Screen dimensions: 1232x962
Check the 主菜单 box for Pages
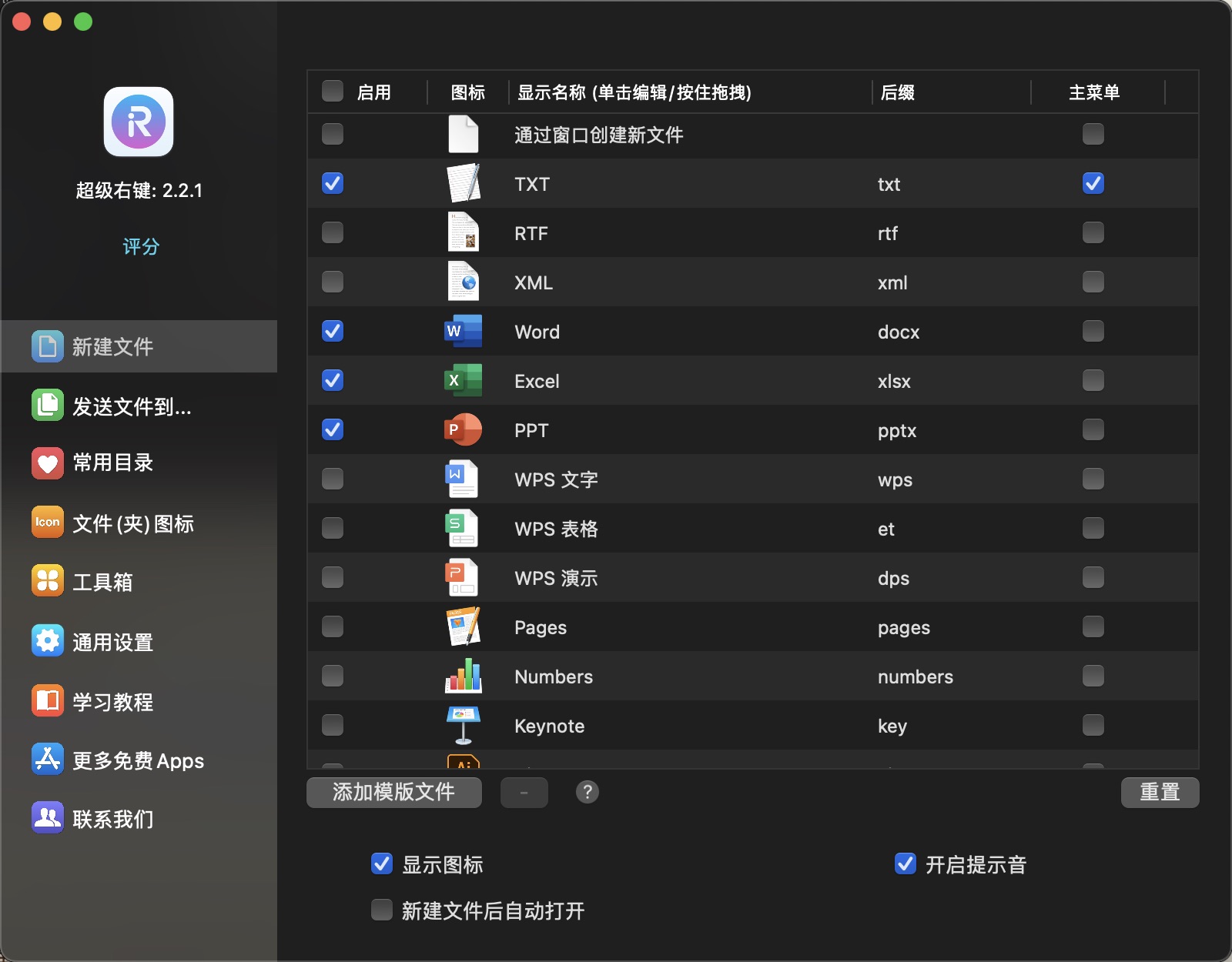1093,626
